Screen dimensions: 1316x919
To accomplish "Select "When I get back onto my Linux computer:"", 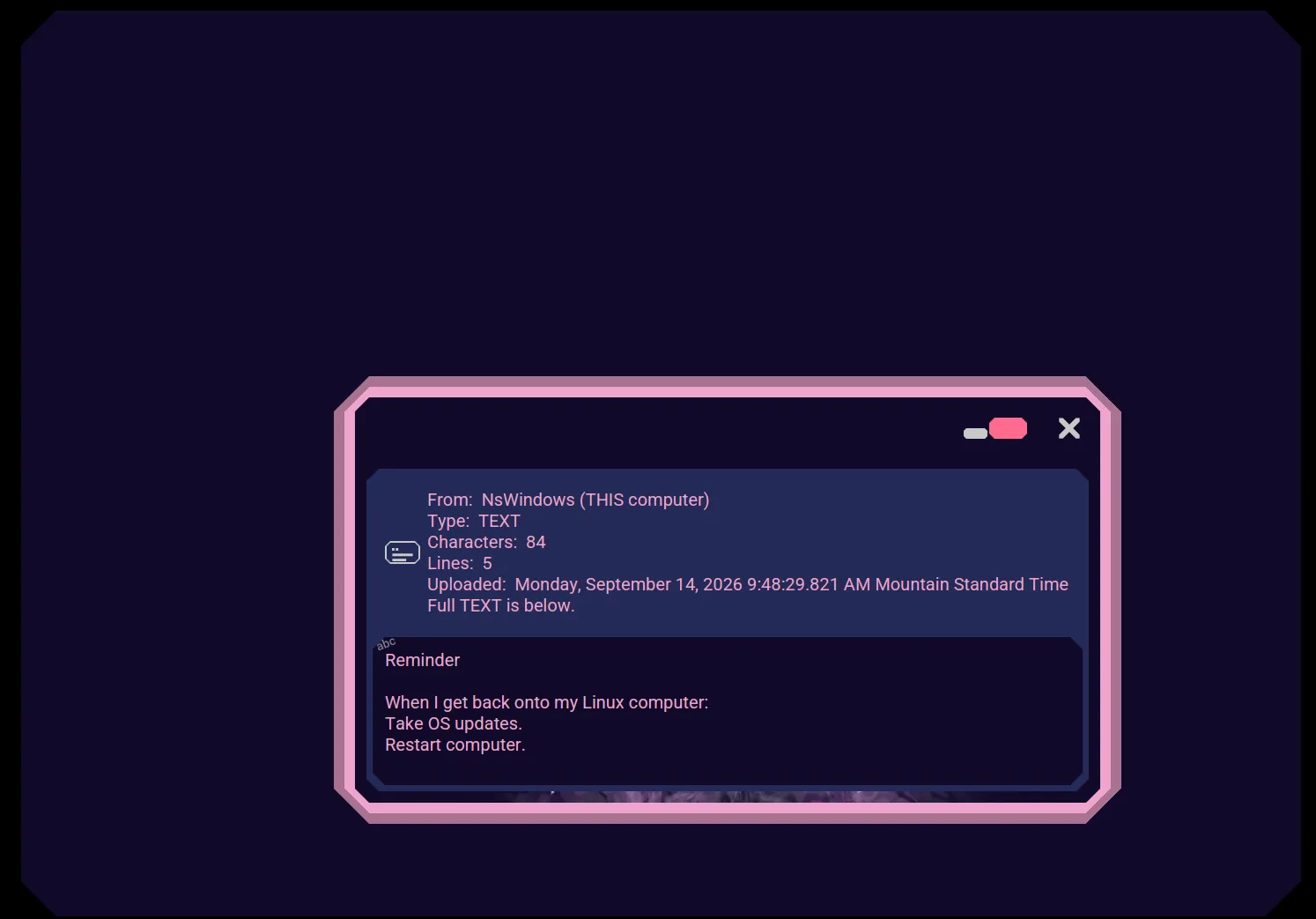I will tap(547, 702).
